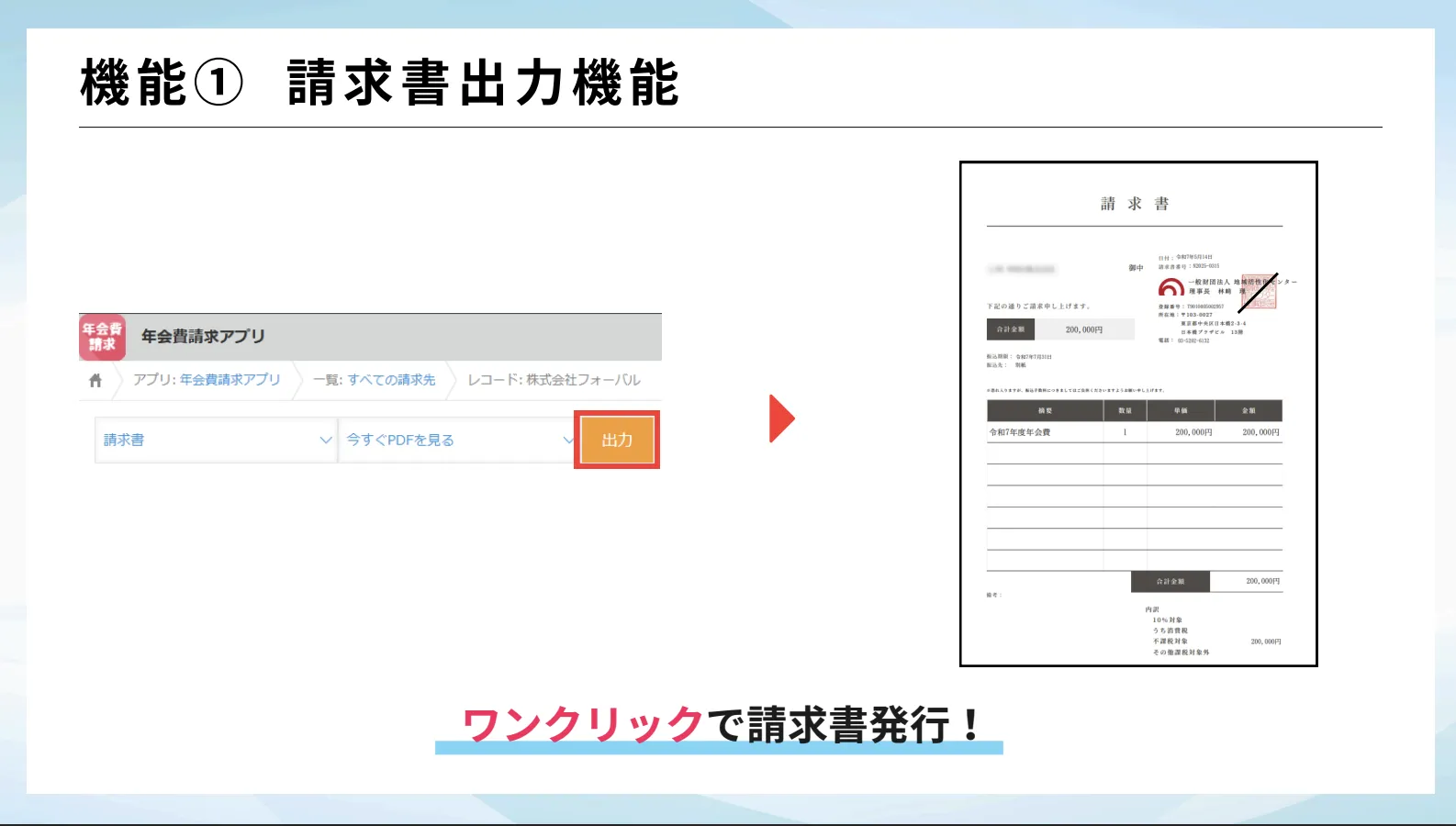
Task: Click the 年会費請求アプリ header title
Action: coord(203,337)
